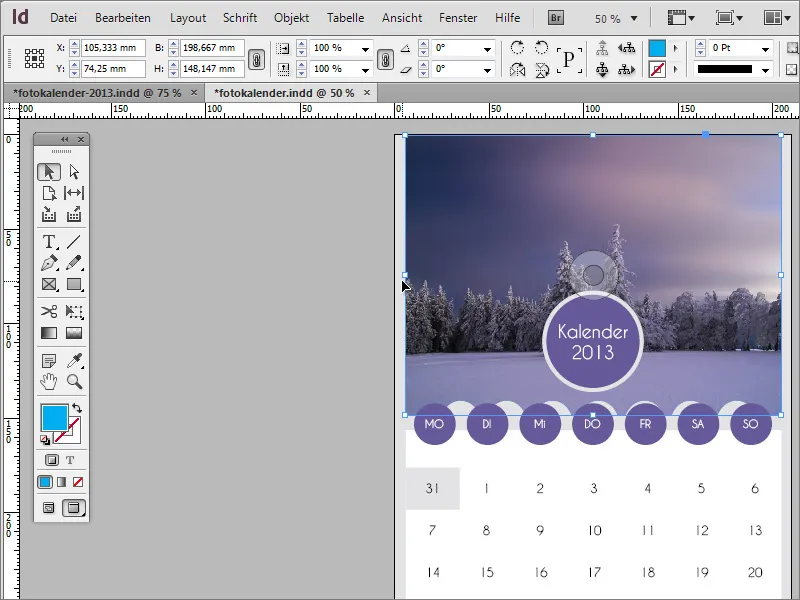800x600 pixels.
Task: Open the Scale Y percentage dropdown
Action: pyautogui.click(x=365, y=70)
